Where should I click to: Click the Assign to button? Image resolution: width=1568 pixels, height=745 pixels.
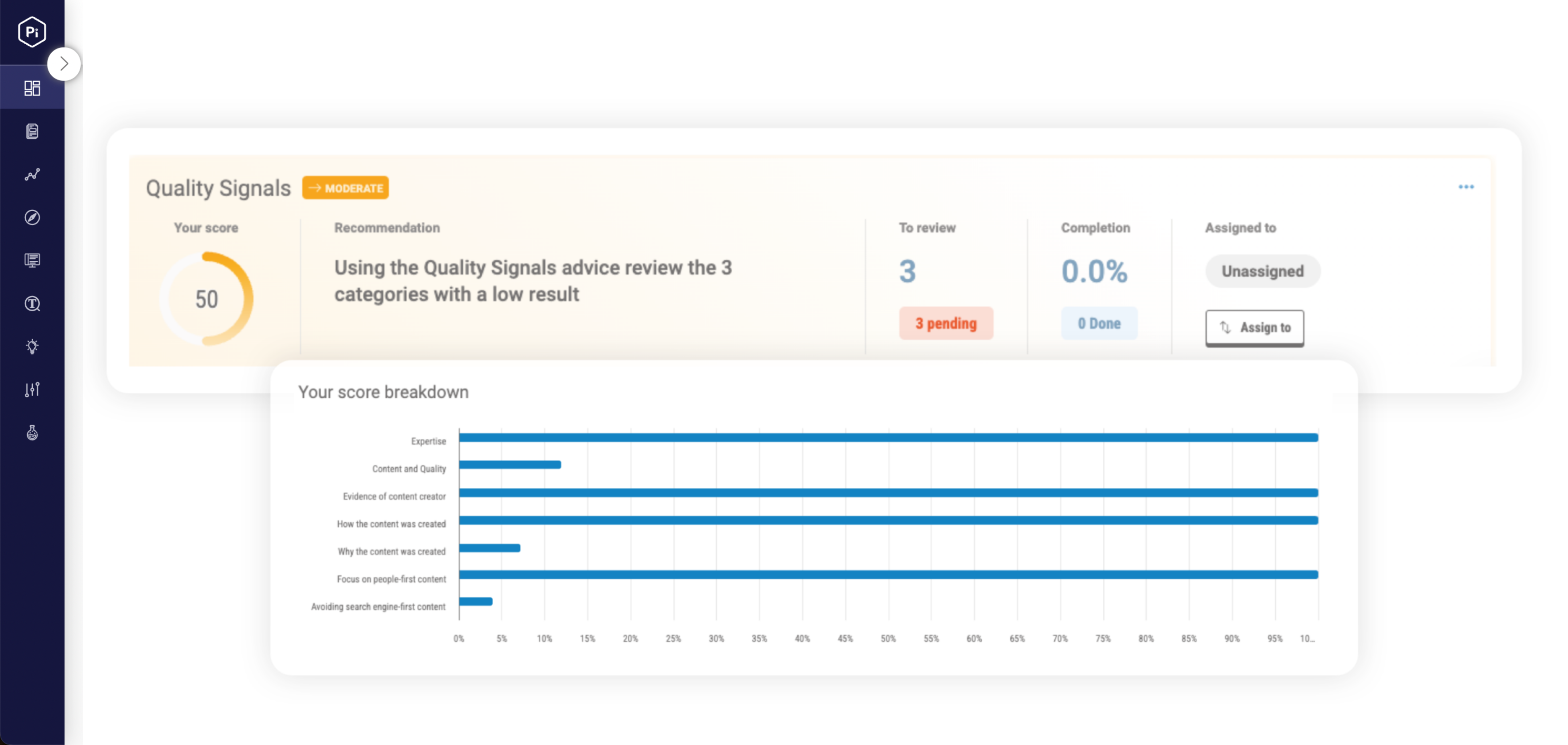[x=1254, y=327]
